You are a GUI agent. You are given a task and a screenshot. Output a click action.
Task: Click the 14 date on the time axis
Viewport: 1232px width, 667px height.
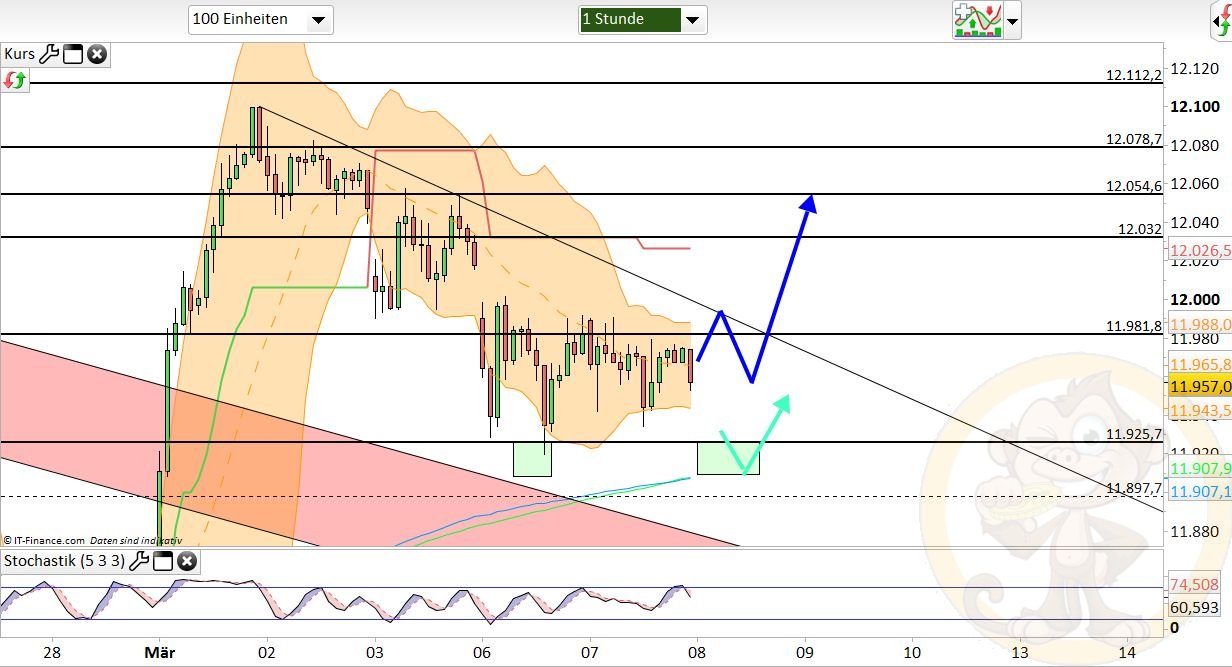(x=1126, y=652)
